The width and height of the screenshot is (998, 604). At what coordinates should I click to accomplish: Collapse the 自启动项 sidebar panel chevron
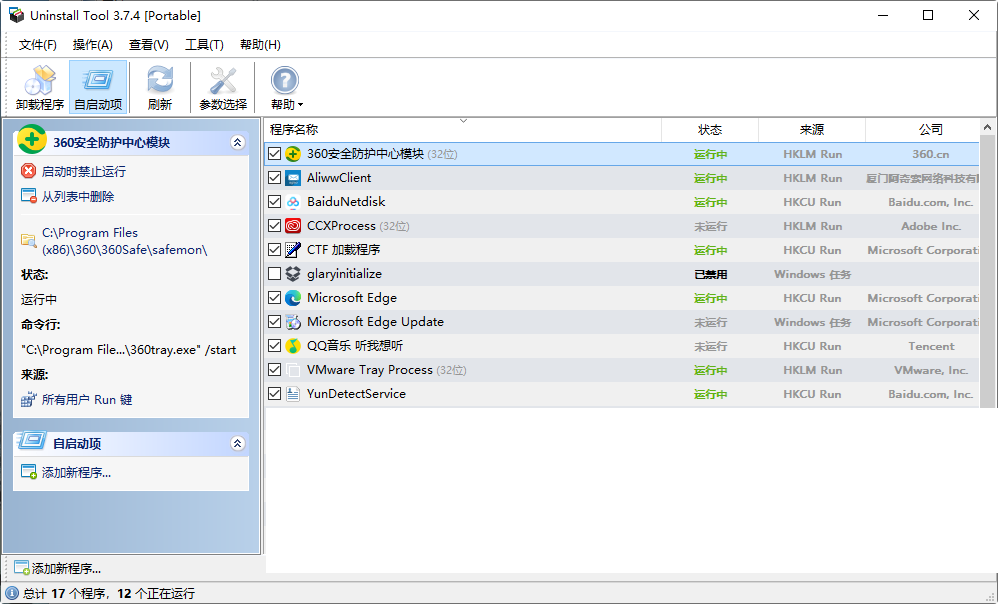coord(237,444)
